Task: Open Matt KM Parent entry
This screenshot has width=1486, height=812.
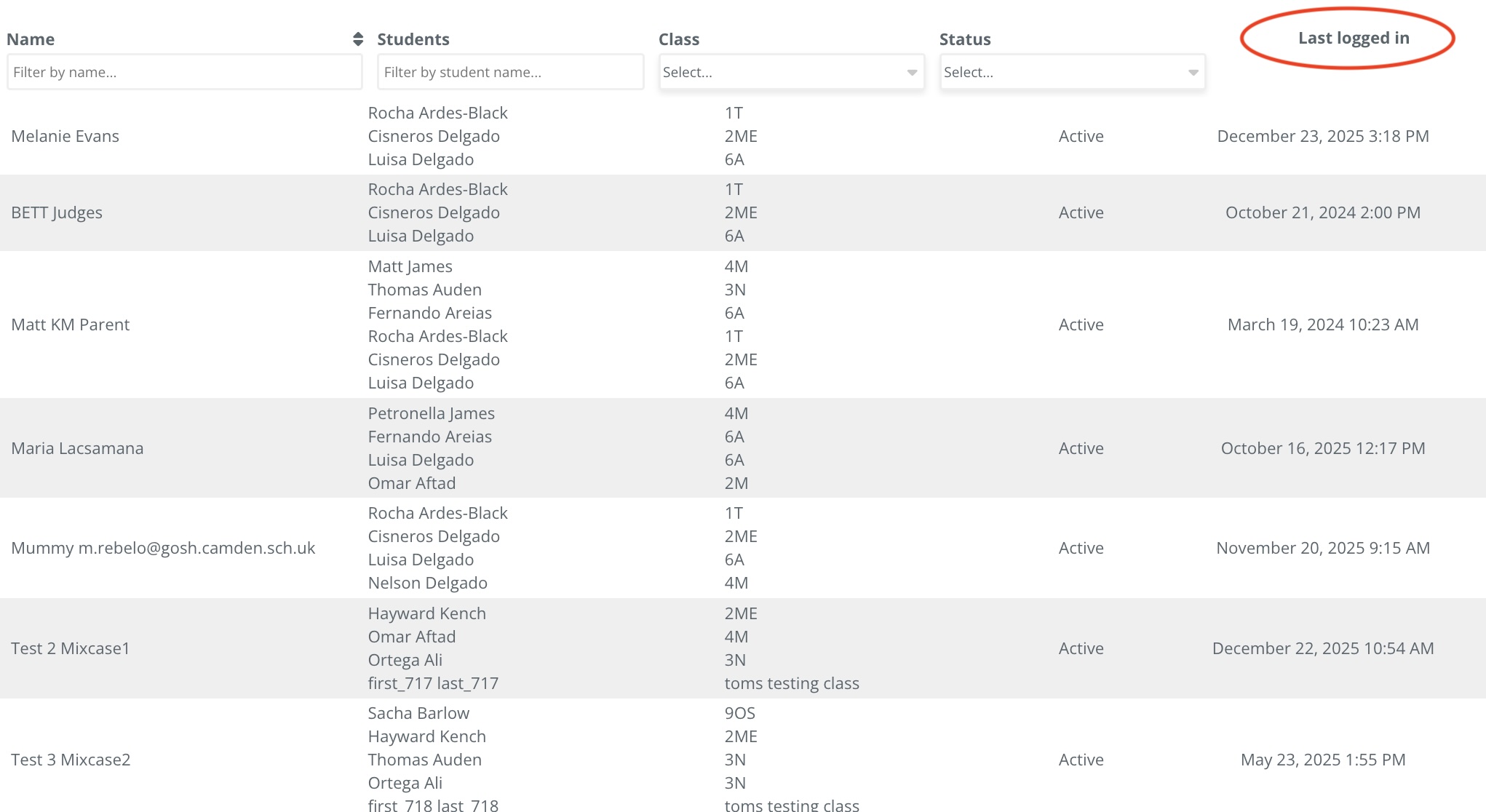Action: click(71, 325)
